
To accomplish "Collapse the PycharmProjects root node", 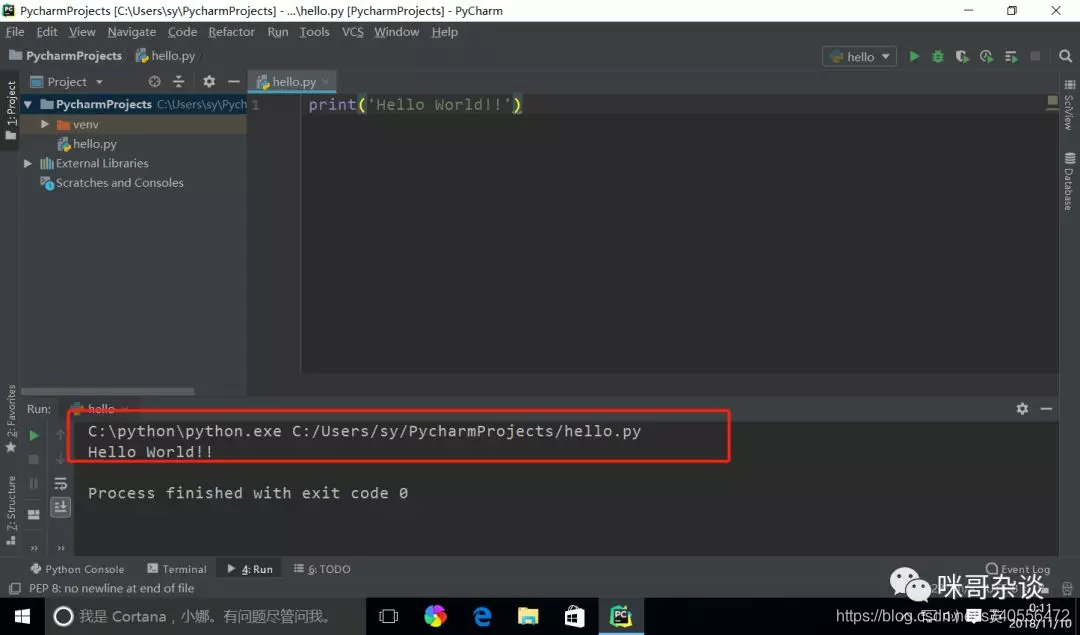I will [28, 105].
